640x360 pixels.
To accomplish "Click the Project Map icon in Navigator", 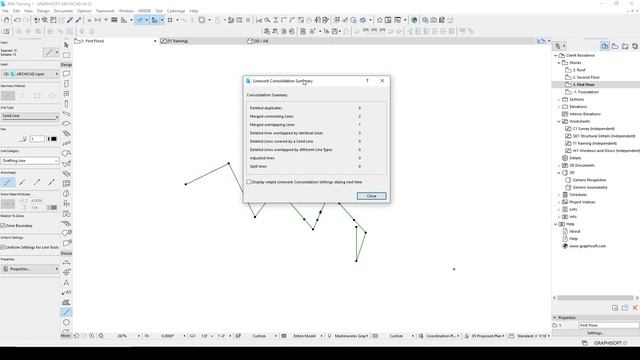I will click(x=605, y=46).
